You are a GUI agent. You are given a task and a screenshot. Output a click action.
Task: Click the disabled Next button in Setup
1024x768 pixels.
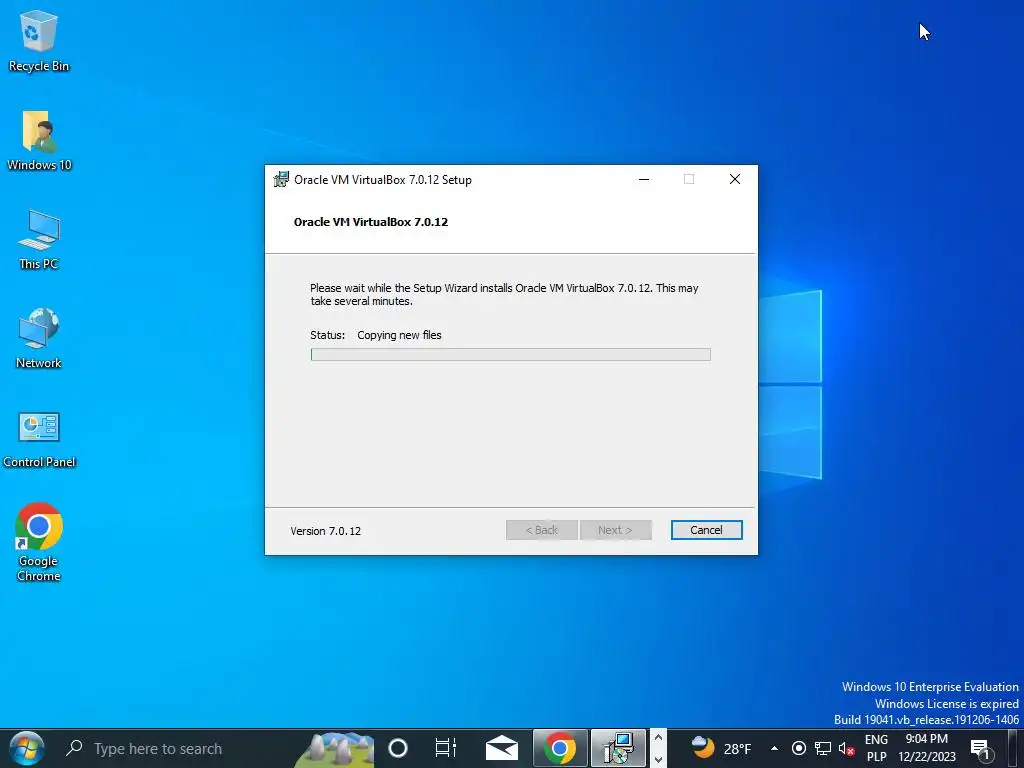click(x=615, y=530)
